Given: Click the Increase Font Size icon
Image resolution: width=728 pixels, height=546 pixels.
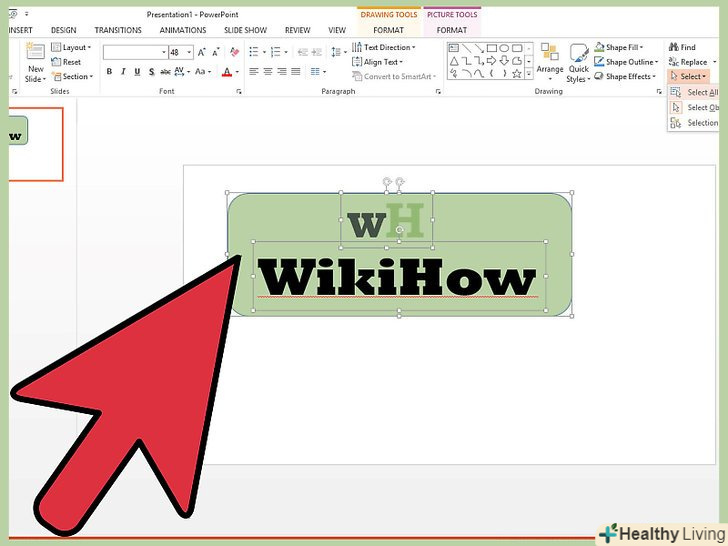Looking at the screenshot, I should pyautogui.click(x=199, y=52).
